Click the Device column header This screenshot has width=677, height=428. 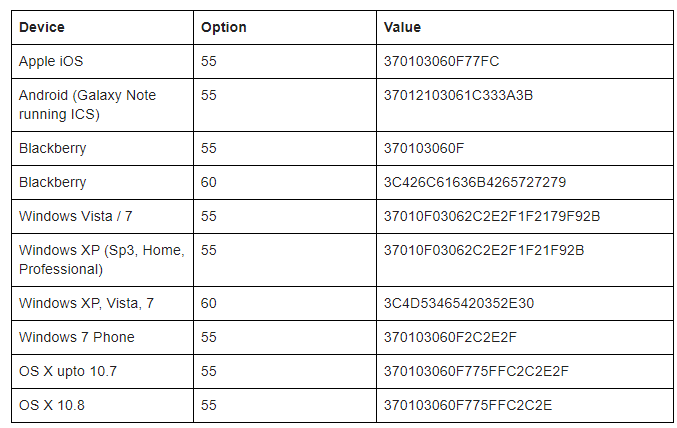(40, 28)
